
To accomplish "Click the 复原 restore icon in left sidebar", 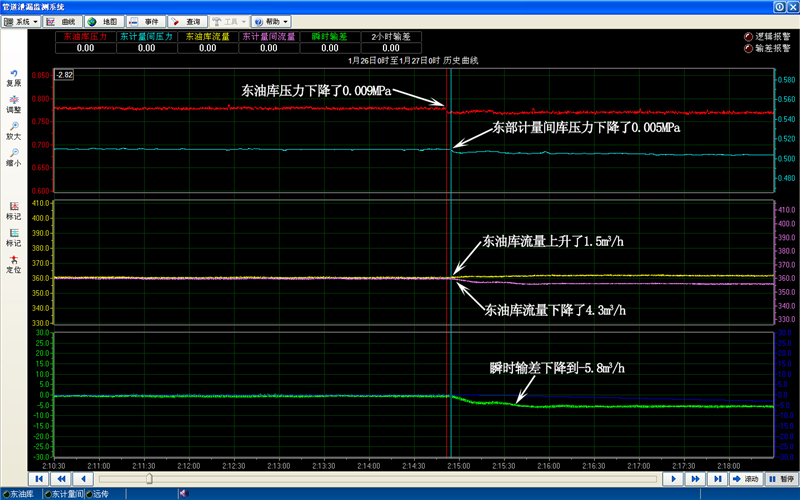I will click(14, 76).
